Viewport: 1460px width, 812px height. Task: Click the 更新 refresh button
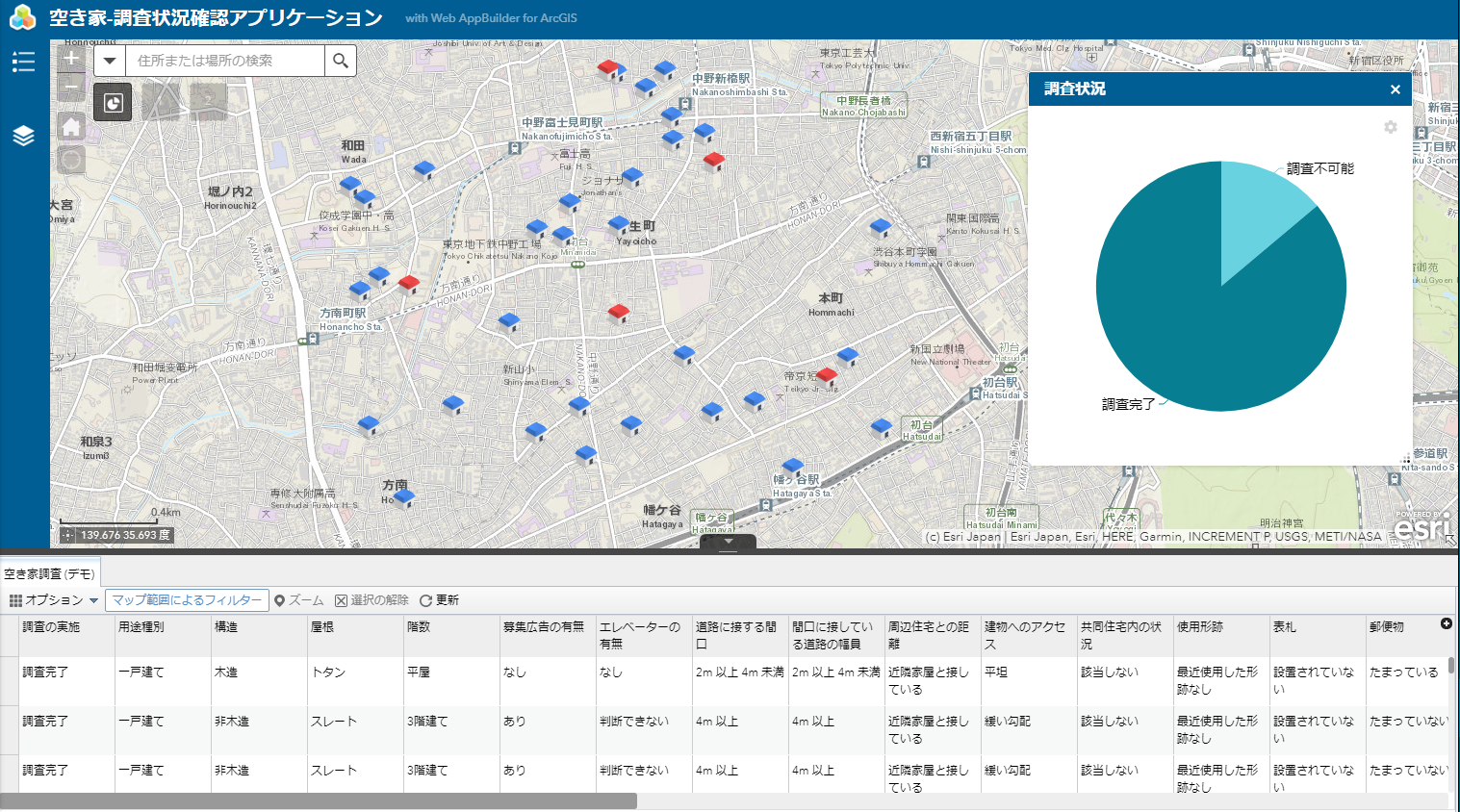coord(439,600)
